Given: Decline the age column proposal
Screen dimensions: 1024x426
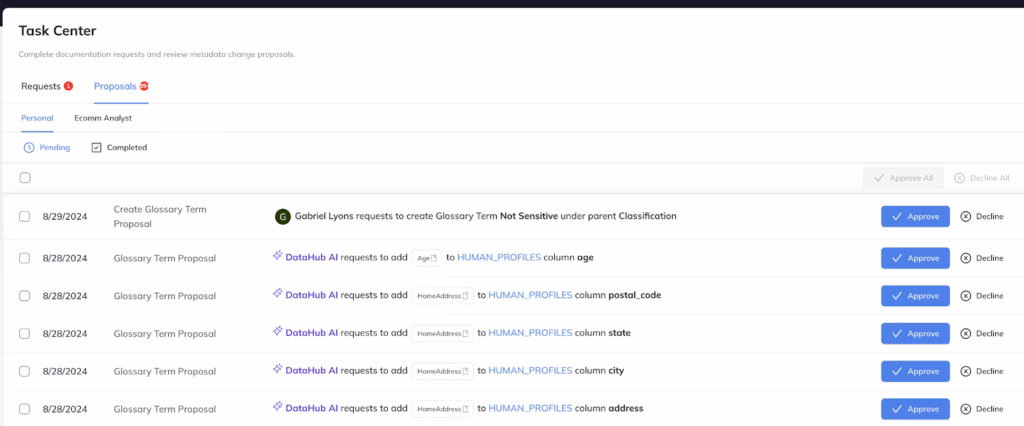Looking at the screenshot, I should 982,258.
